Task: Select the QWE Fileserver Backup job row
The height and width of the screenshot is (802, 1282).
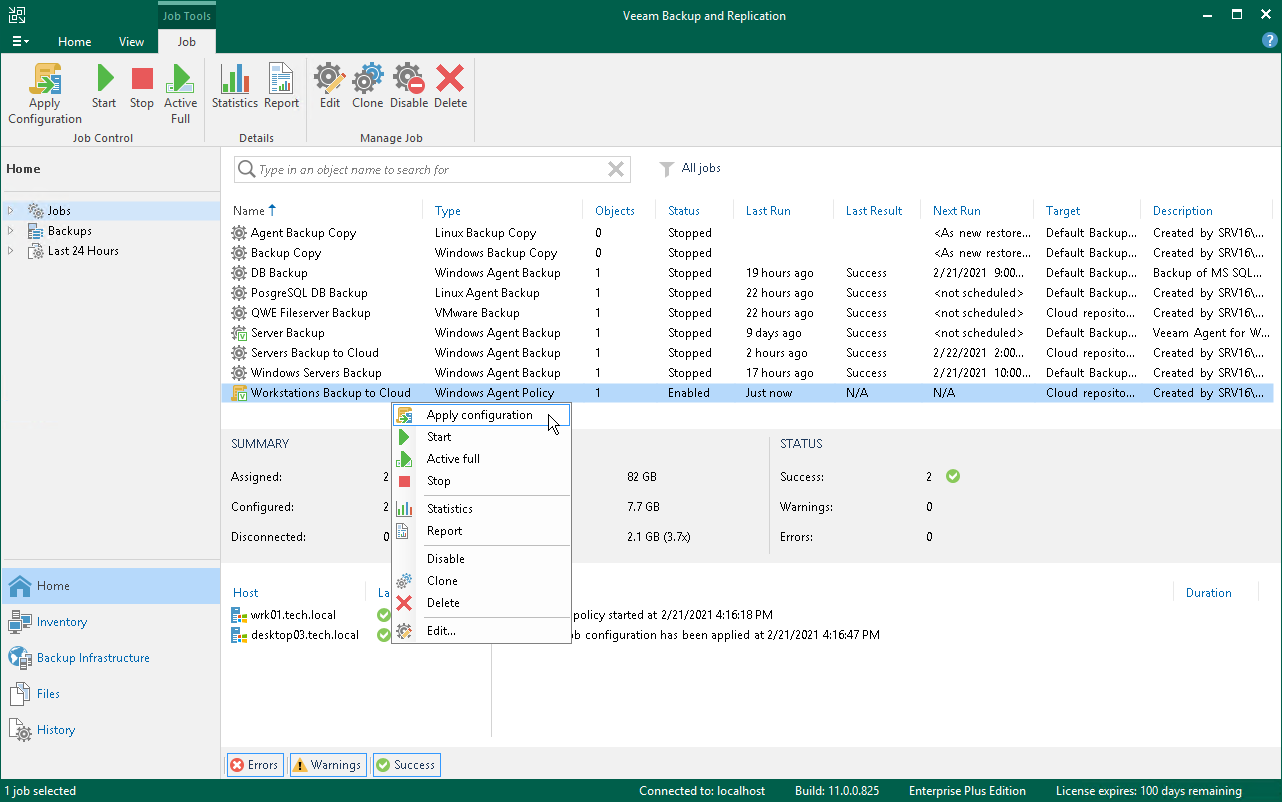Action: 747,313
